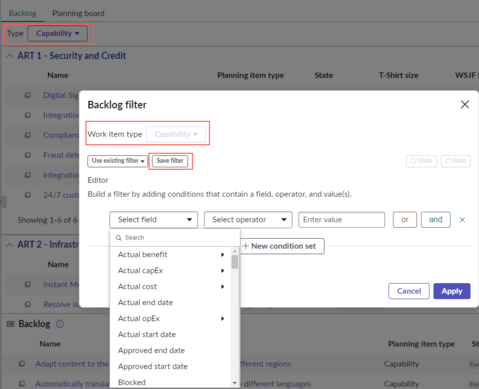
Task: Click the Redo button
Action: [x=456, y=161]
